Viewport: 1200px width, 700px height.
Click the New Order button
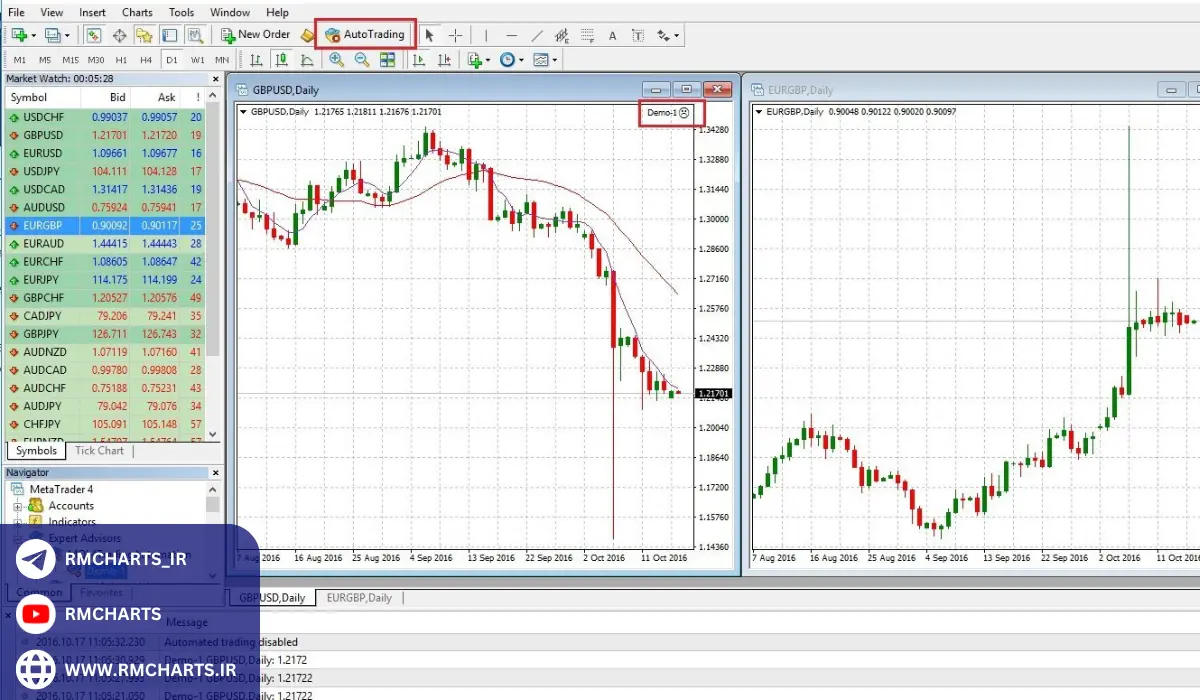[x=256, y=35]
